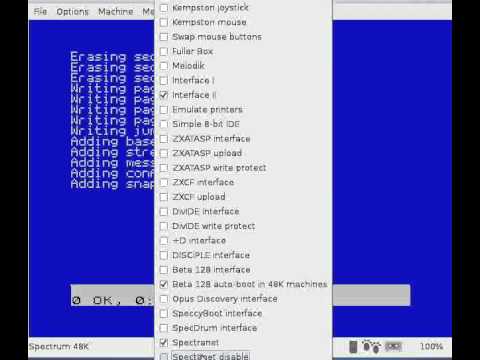Click the Spectrum 48K machine label
The image size is (480, 360).
coord(59,347)
